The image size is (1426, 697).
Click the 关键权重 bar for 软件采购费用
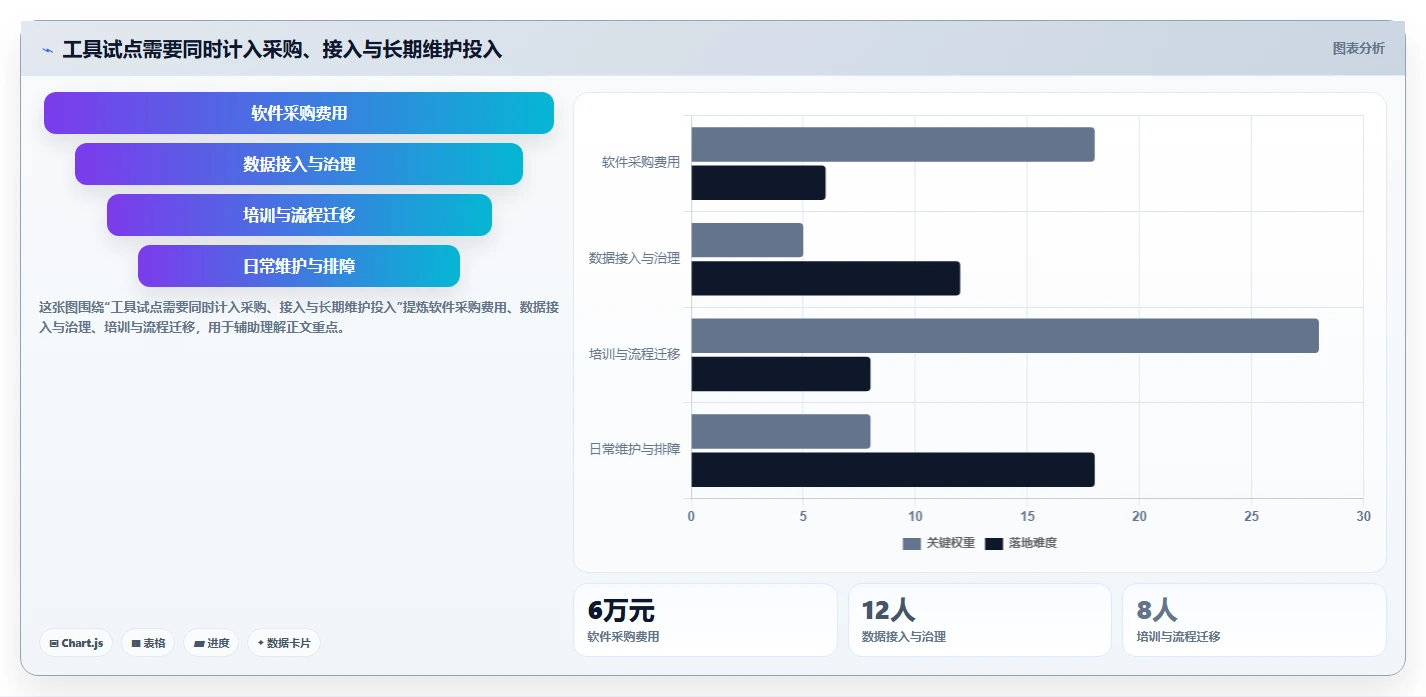click(x=893, y=144)
